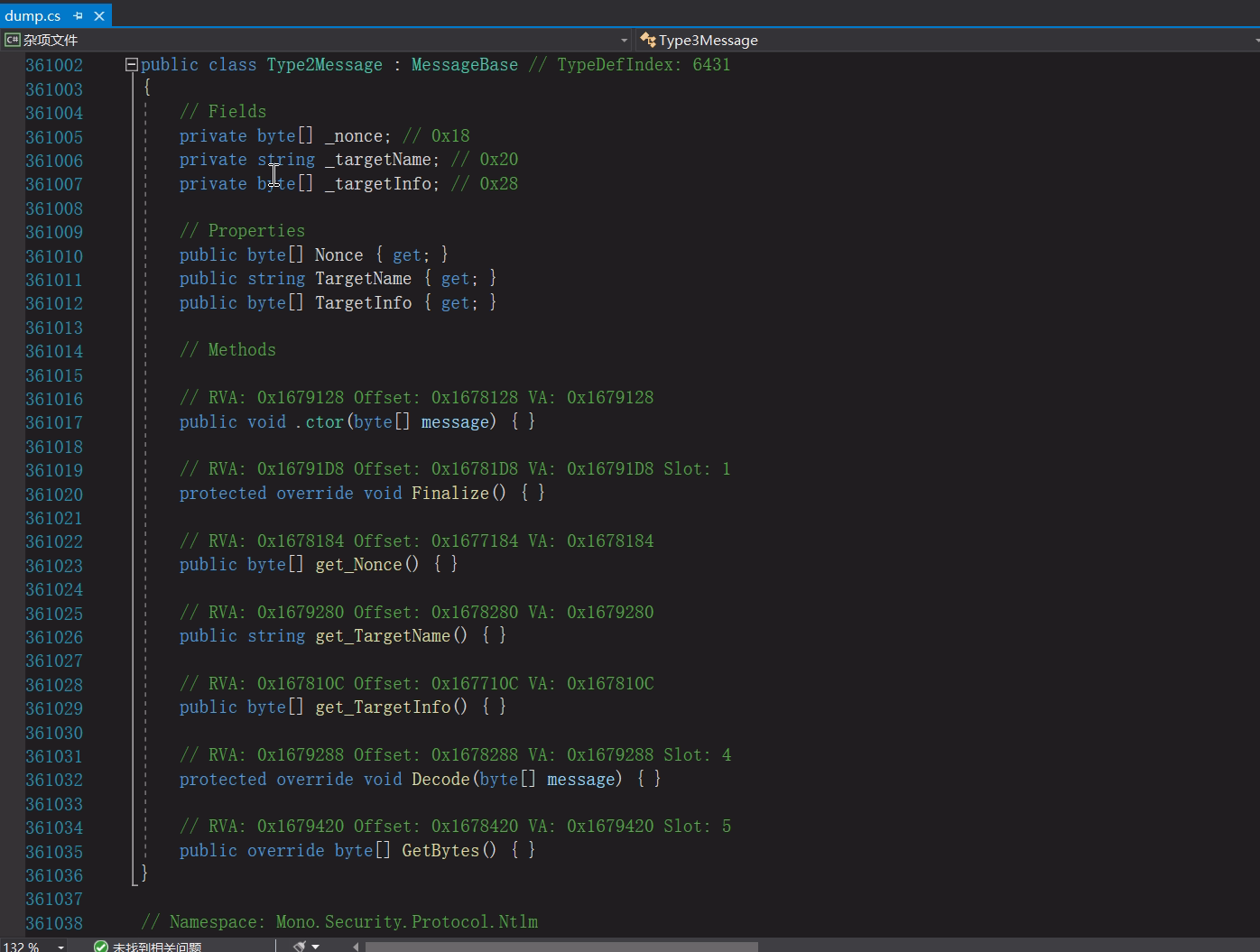Open the zoom level dropdown showing 132 %
Image resolution: width=1260 pixels, height=952 pixels.
pos(60,946)
